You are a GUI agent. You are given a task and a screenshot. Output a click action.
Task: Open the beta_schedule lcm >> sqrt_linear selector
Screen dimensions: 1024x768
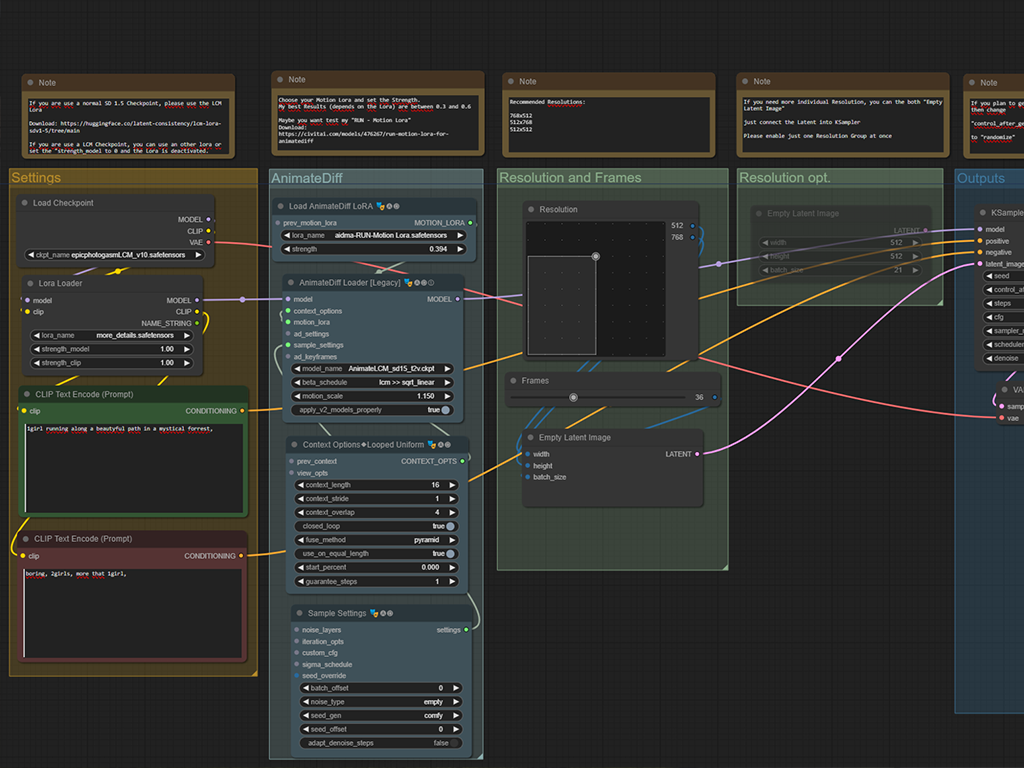tap(372, 383)
